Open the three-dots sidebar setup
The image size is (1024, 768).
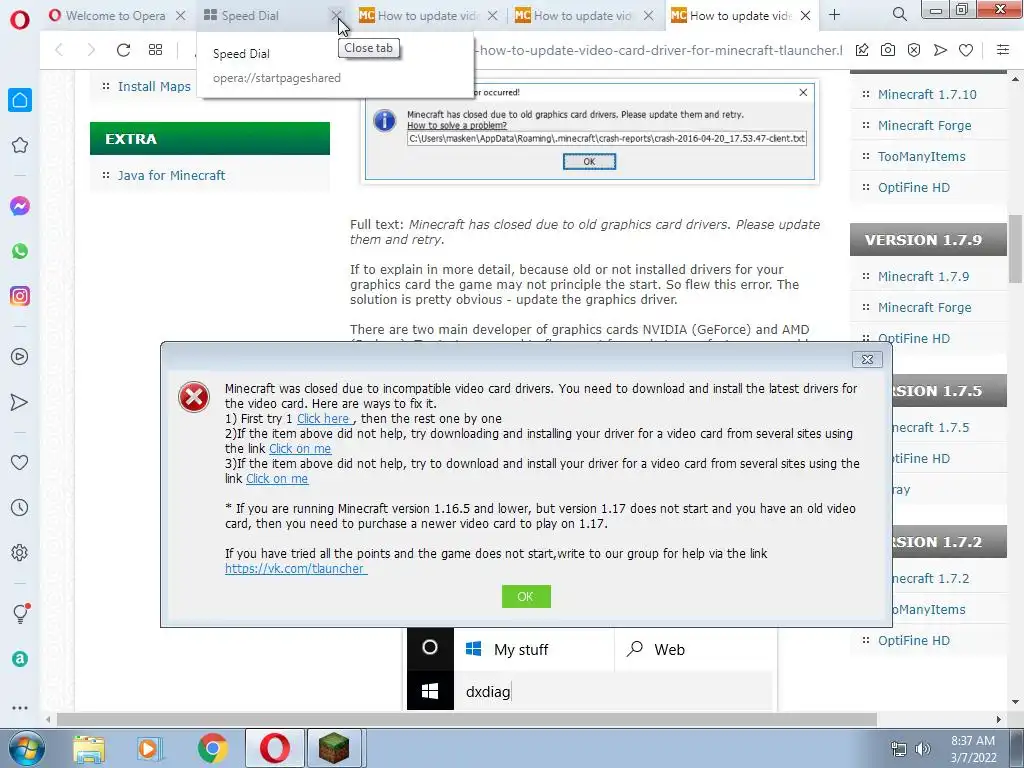pyautogui.click(x=20, y=707)
